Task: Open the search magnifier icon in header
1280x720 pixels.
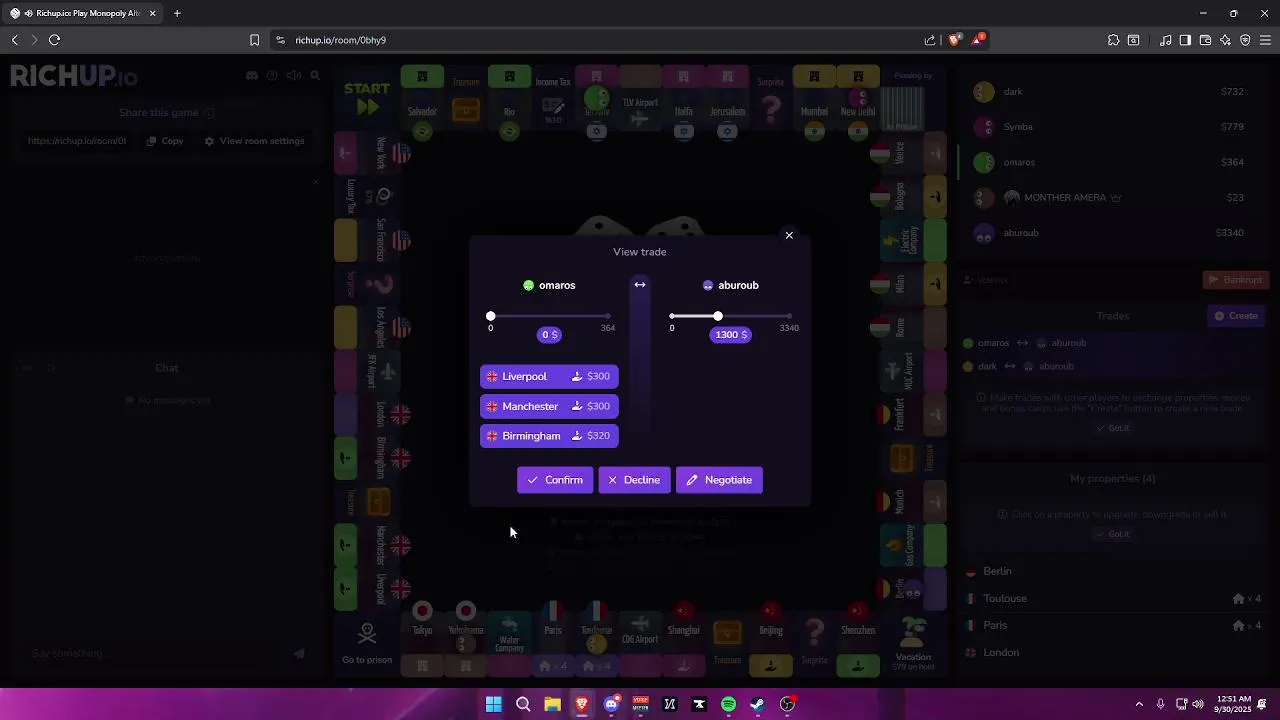Action: point(315,75)
